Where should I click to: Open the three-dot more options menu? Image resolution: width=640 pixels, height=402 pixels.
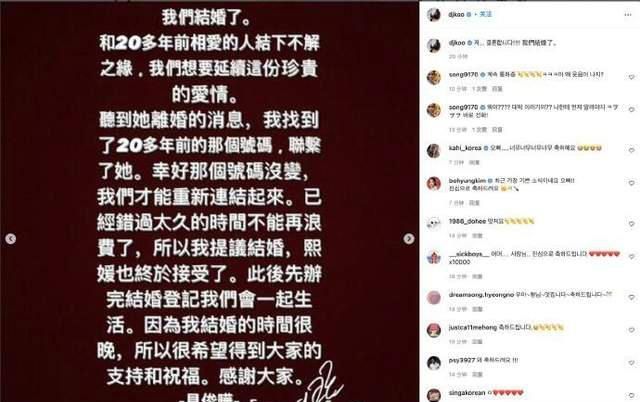point(627,15)
